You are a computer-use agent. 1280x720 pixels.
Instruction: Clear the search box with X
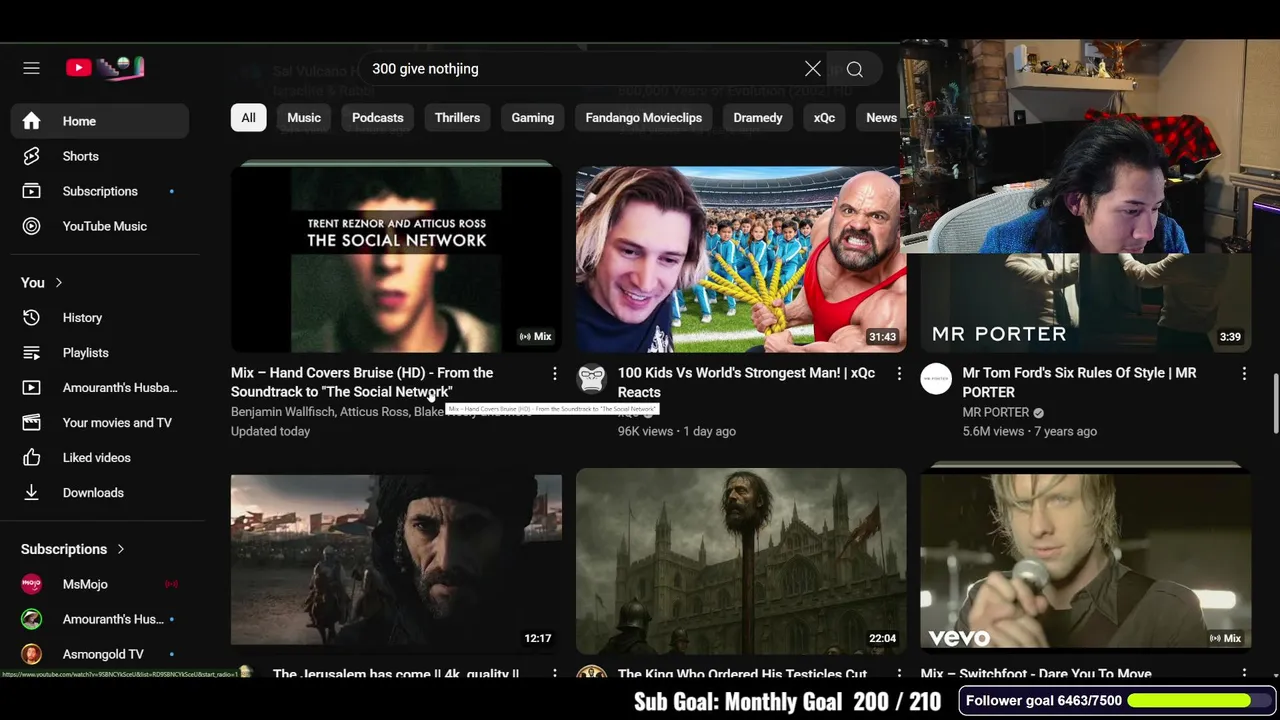click(813, 69)
